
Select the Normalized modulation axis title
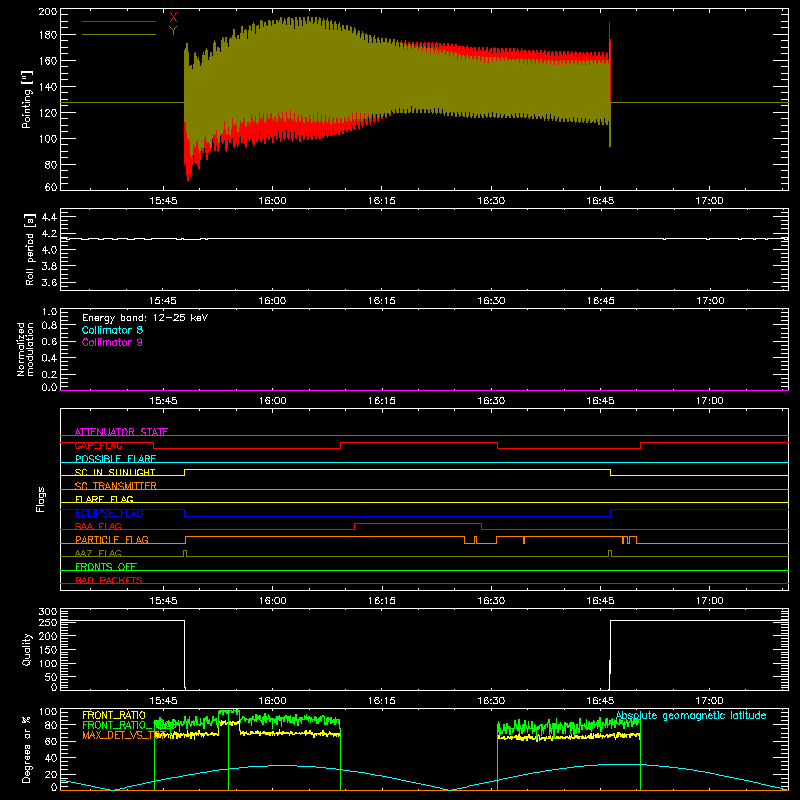pyautogui.click(x=25, y=349)
